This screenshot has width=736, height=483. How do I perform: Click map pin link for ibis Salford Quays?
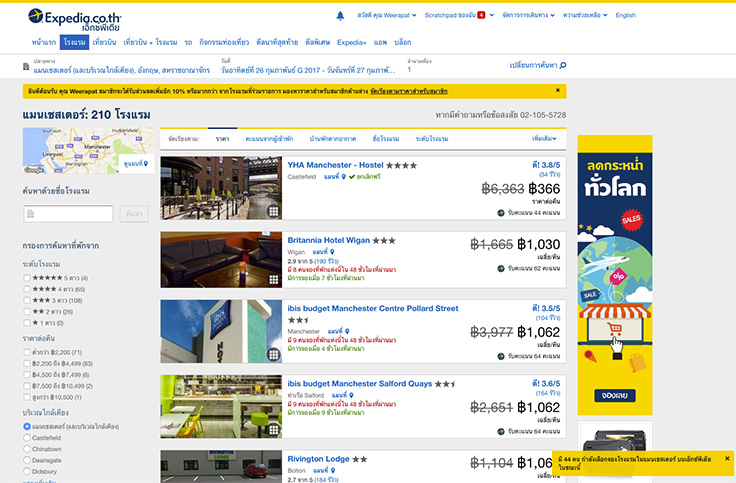click(x=343, y=395)
